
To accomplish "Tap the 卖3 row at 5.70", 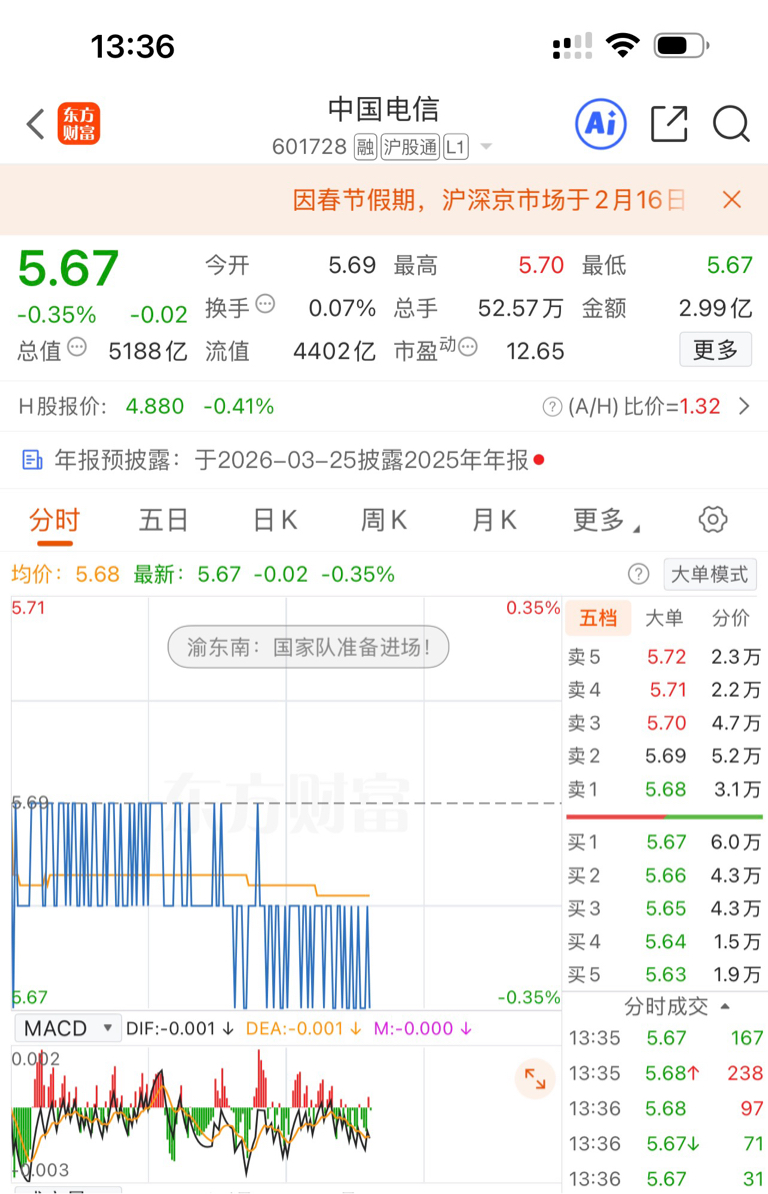I will [x=664, y=723].
